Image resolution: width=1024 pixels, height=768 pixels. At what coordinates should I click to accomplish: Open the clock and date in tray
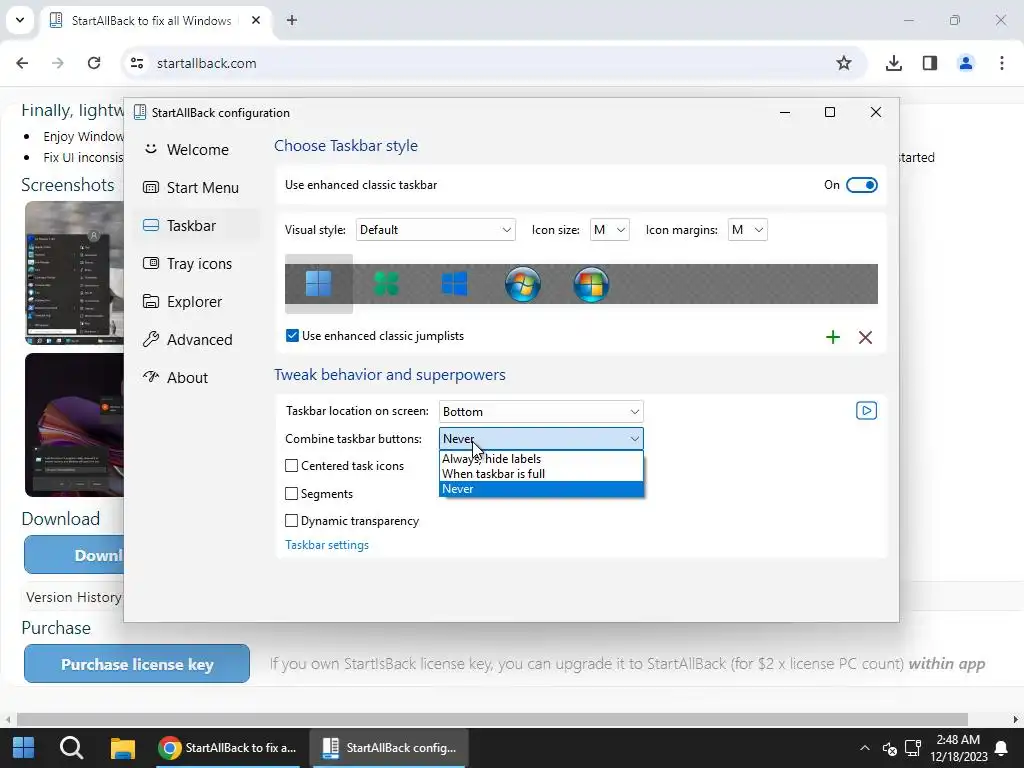tap(958, 748)
